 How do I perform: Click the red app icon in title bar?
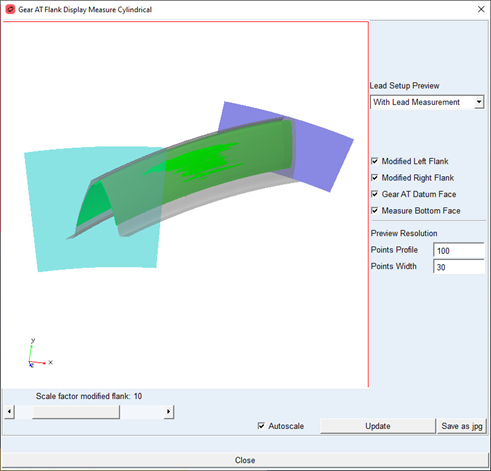10,9
